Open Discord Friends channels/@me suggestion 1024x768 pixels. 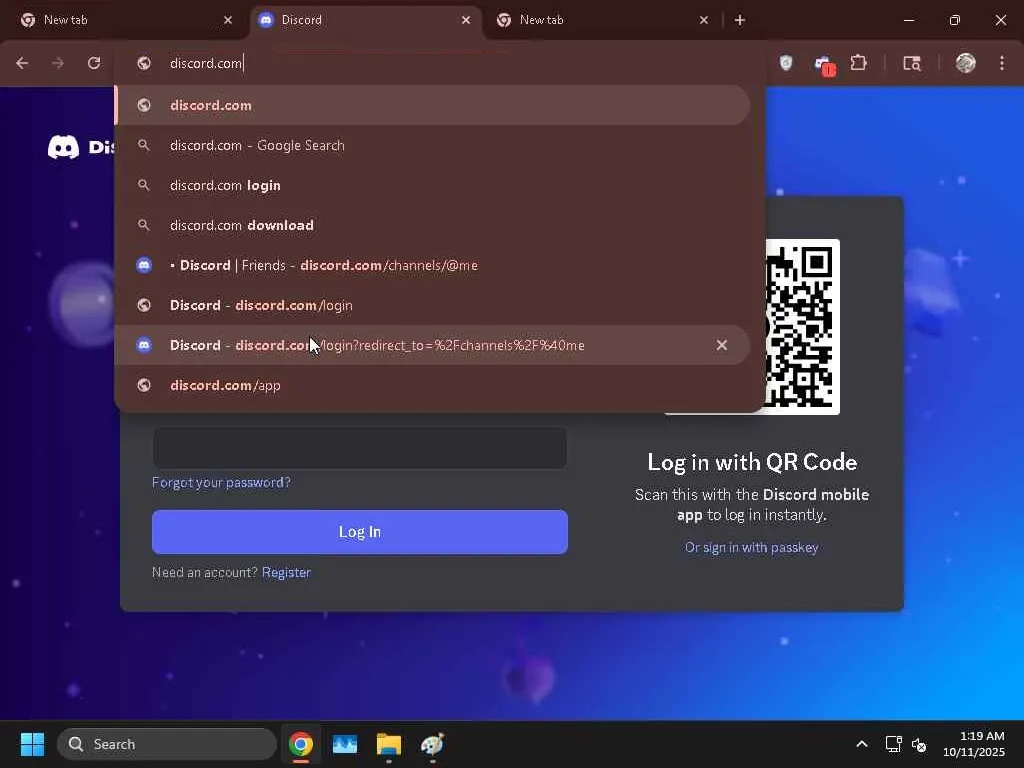[432, 265]
